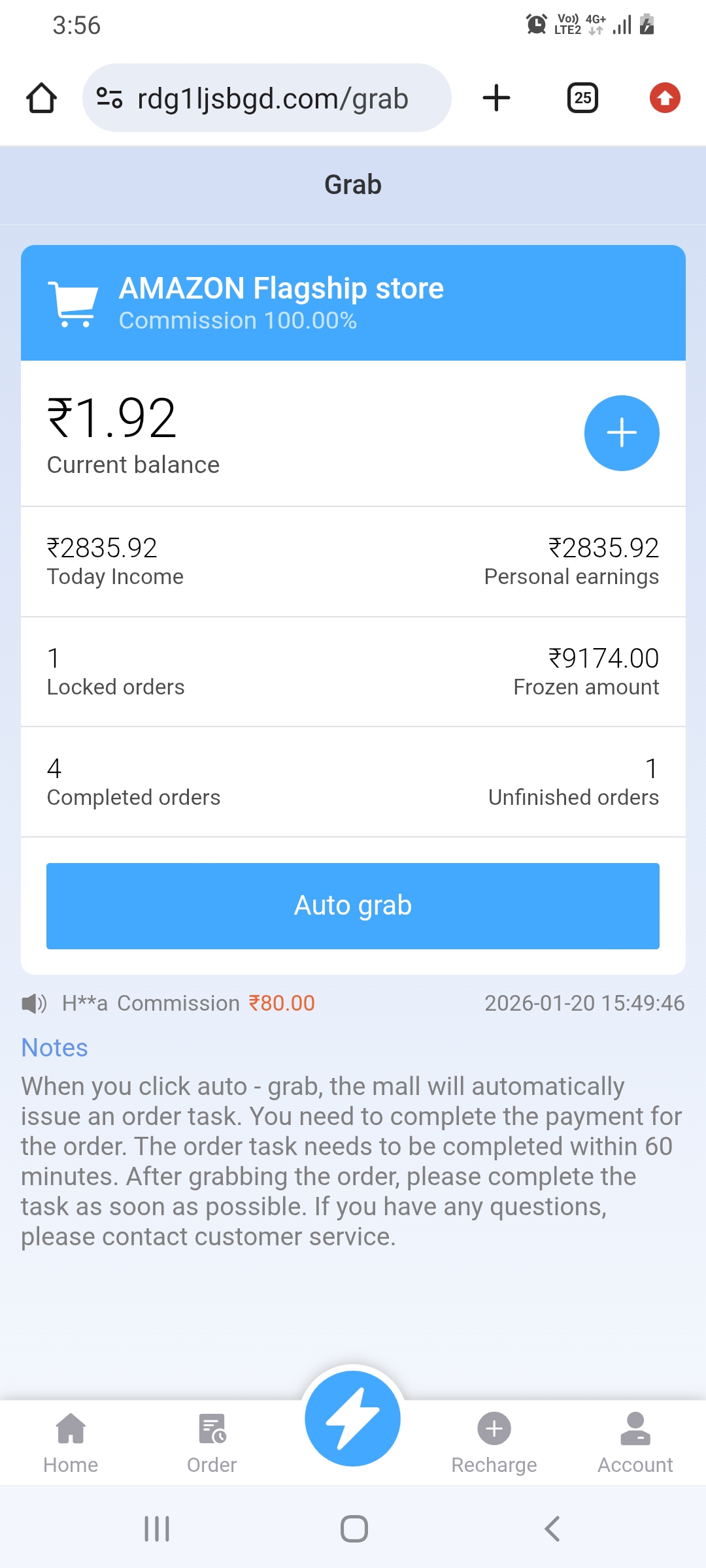Image resolution: width=706 pixels, height=1568 pixels.
Task: Tap the Frozen amount ₹9174.00 value
Action: point(603,659)
